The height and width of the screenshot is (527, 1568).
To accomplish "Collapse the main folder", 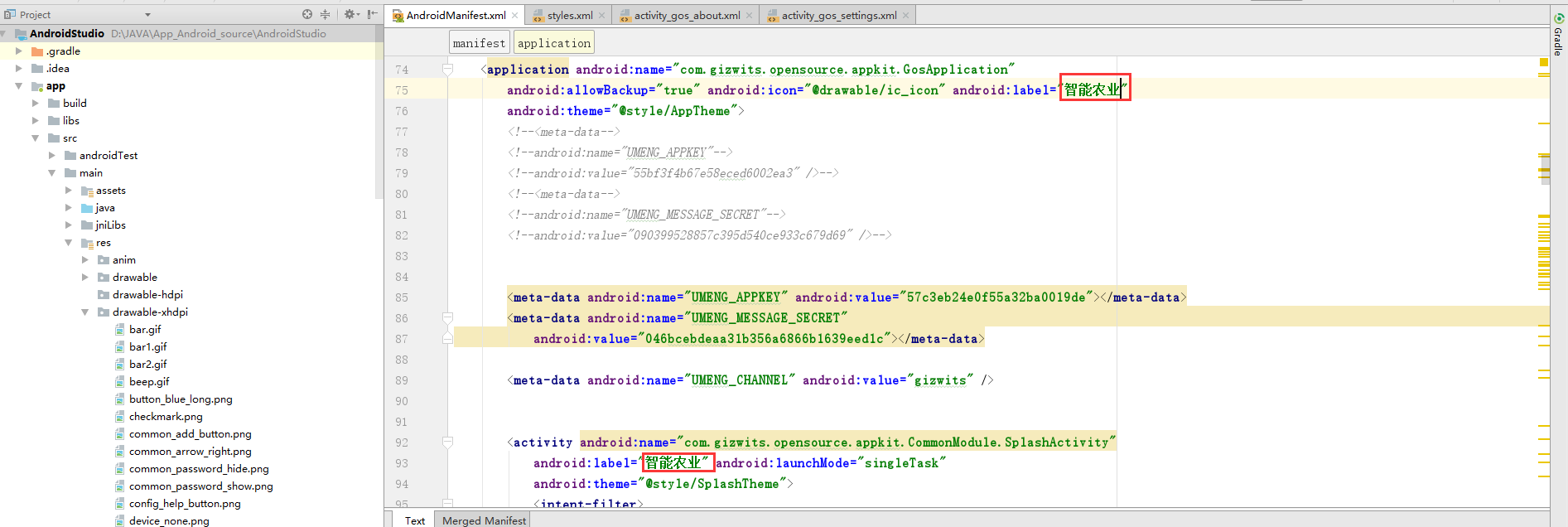I will point(52,173).
